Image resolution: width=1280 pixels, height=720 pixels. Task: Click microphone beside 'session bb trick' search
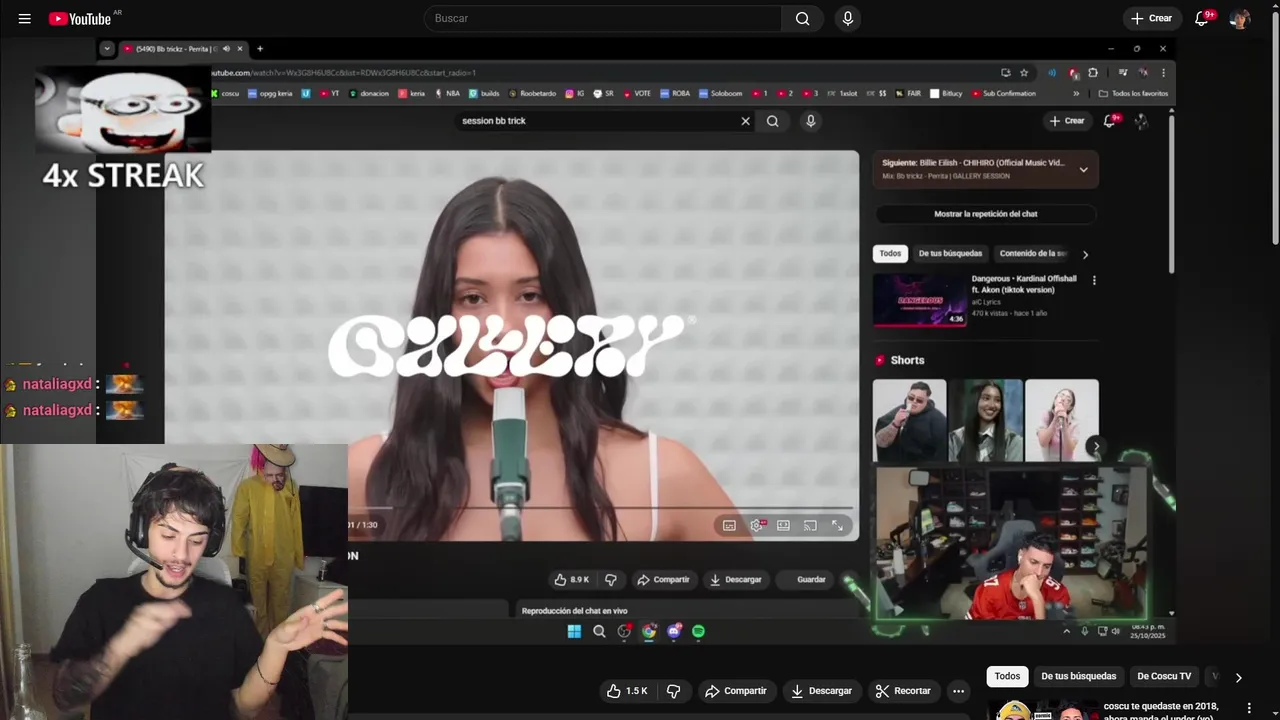(x=810, y=121)
